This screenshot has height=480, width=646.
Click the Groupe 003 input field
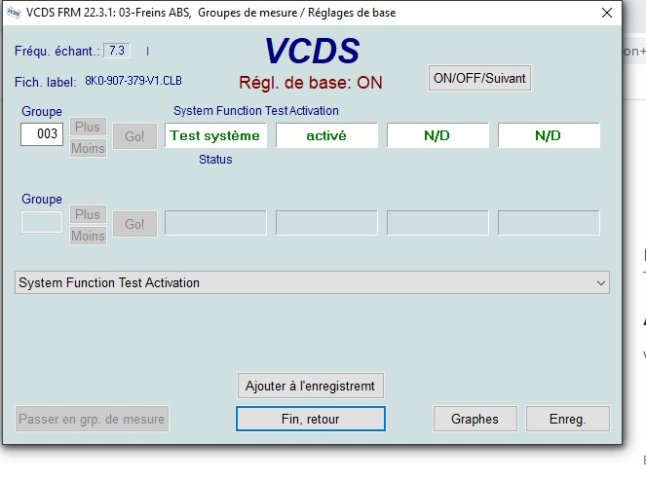(x=42, y=134)
